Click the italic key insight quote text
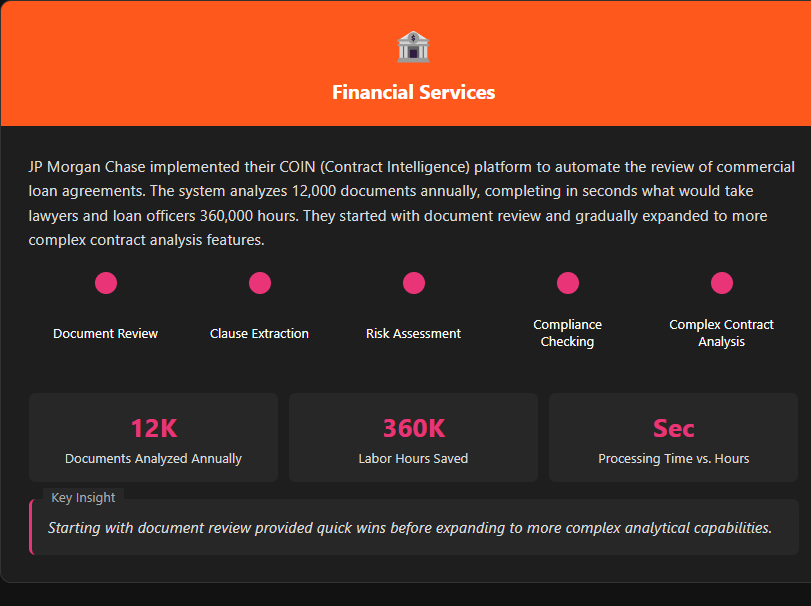Viewport: 811px width, 606px height. coord(410,528)
